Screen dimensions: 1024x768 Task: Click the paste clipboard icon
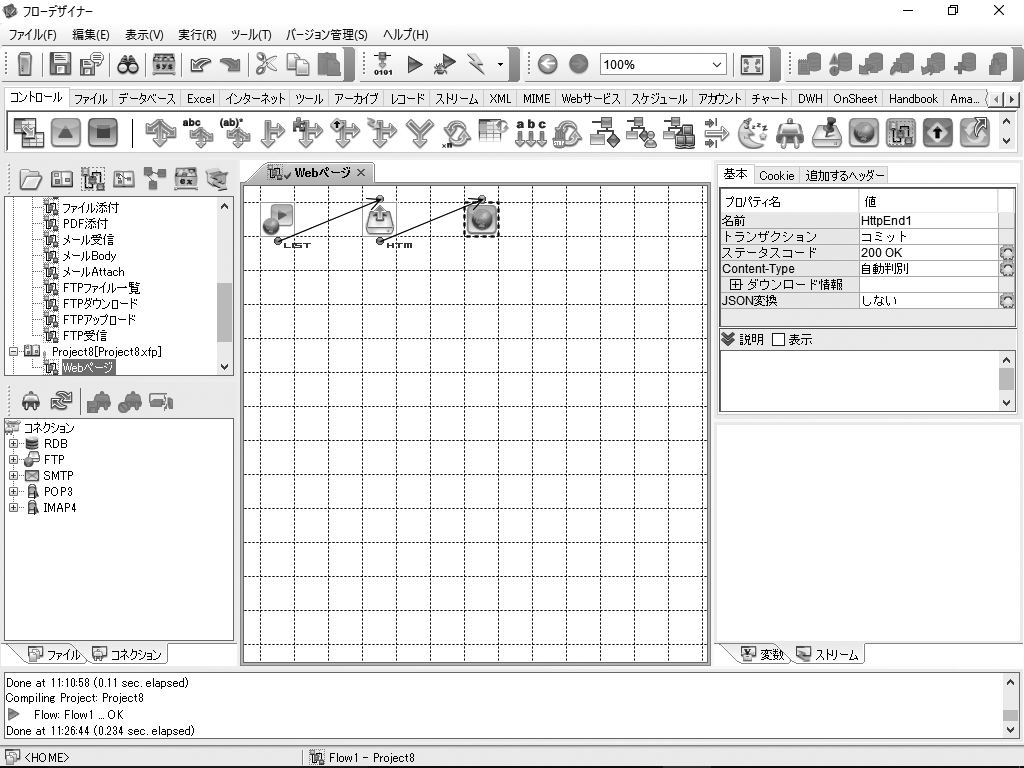coord(329,64)
